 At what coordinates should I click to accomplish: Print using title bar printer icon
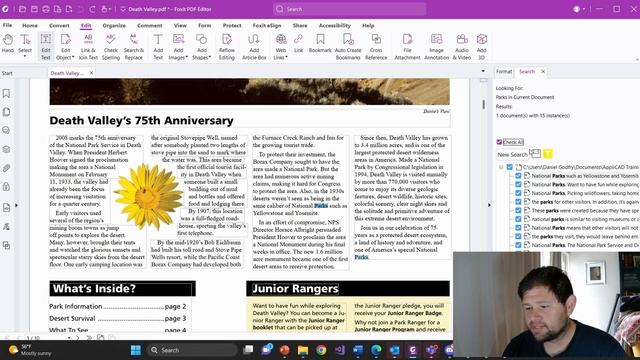tap(46, 9)
